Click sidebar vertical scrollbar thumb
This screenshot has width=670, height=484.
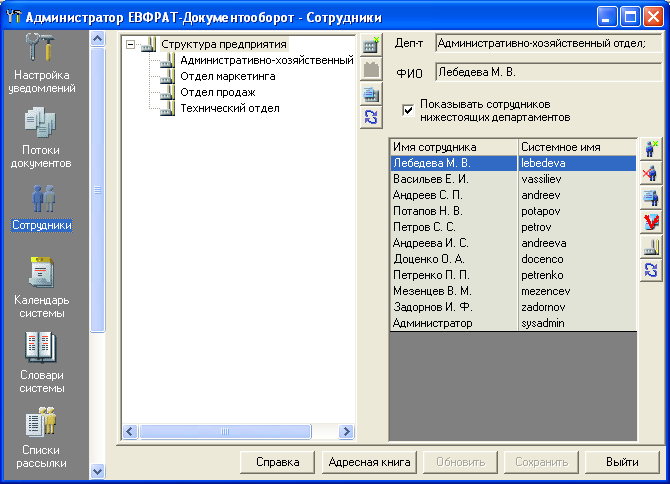point(97,190)
